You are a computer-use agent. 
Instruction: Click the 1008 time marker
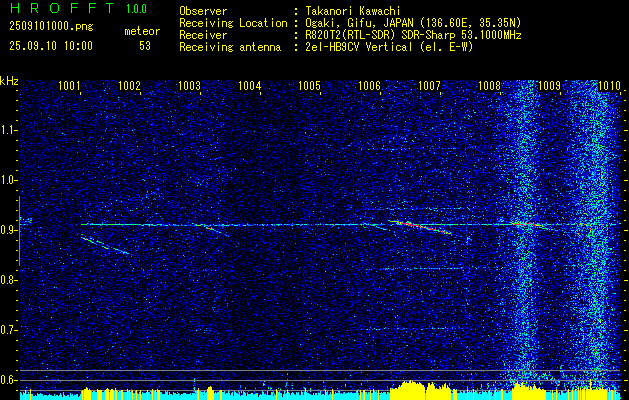pyautogui.click(x=489, y=85)
